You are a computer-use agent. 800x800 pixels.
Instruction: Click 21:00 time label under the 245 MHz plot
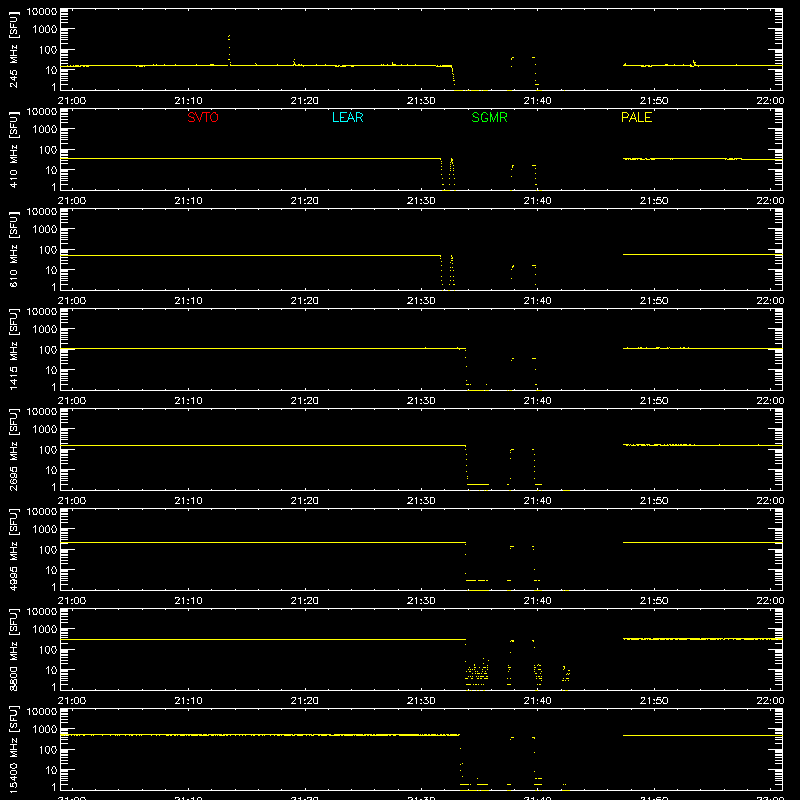71,101
